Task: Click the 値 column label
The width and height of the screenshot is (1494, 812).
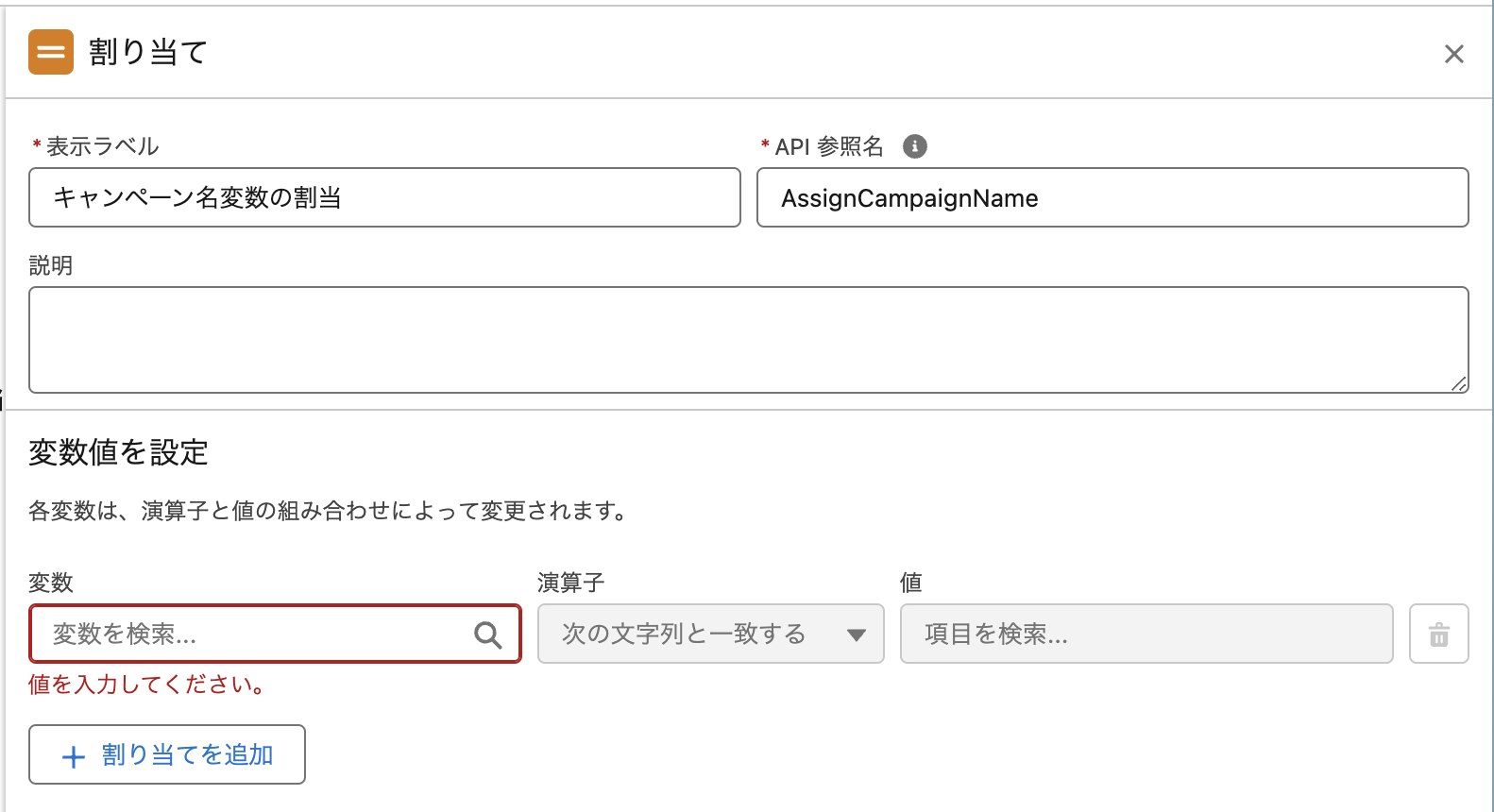Action: pyautogui.click(x=910, y=583)
